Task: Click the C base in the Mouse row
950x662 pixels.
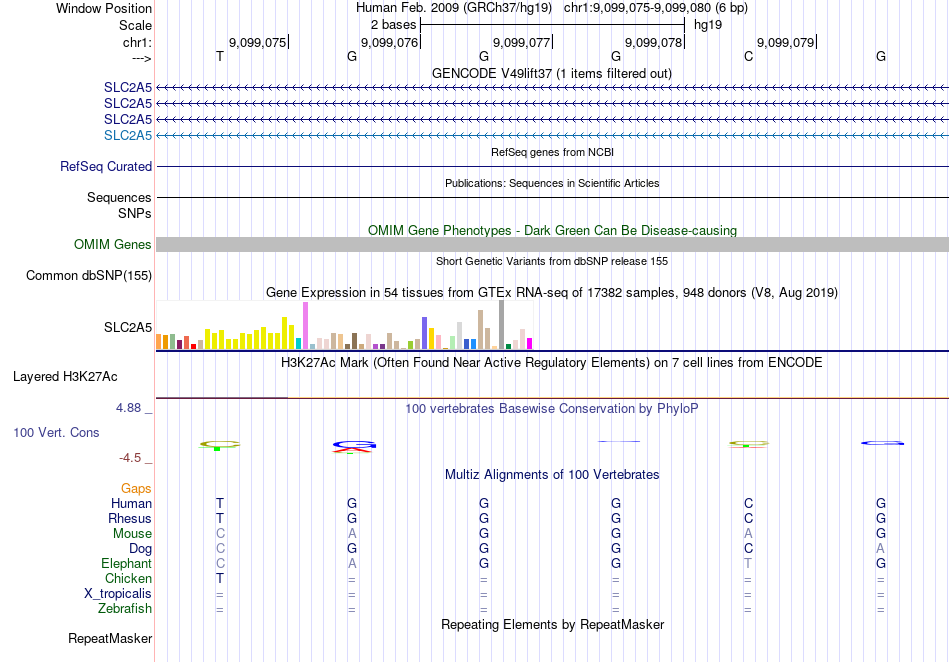Action: (220, 534)
